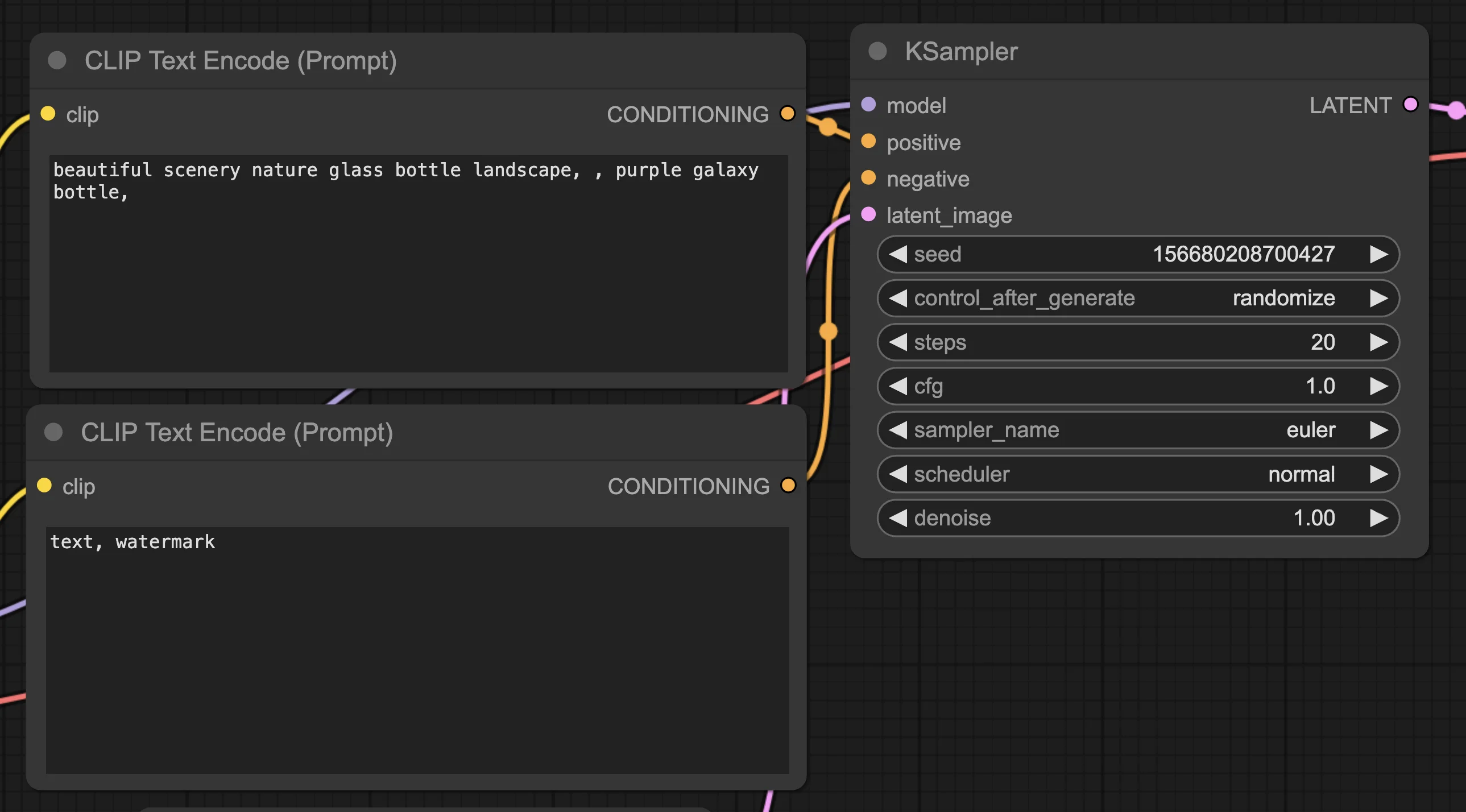Adjust the denoise value control

(x=1138, y=517)
